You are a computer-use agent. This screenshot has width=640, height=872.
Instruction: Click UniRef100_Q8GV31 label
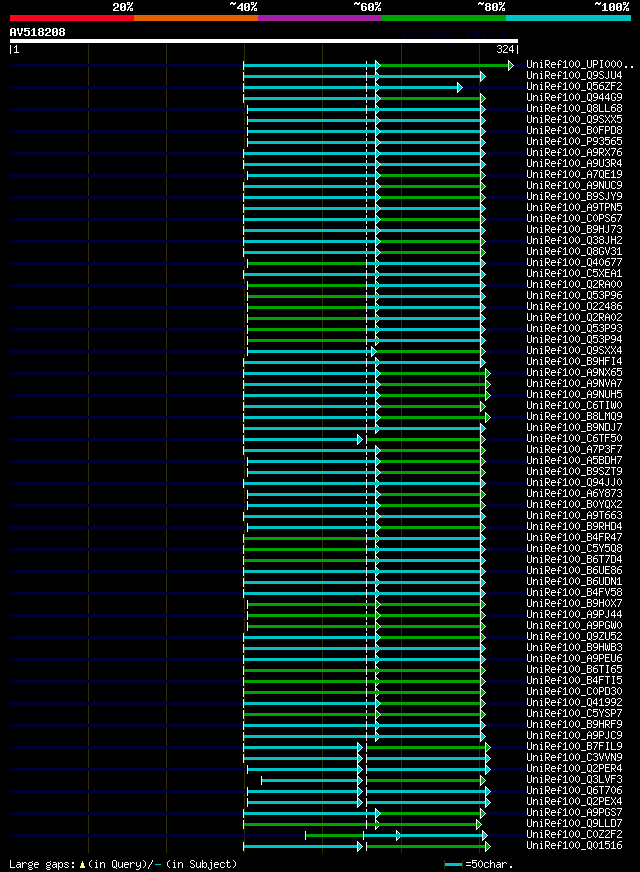point(574,251)
